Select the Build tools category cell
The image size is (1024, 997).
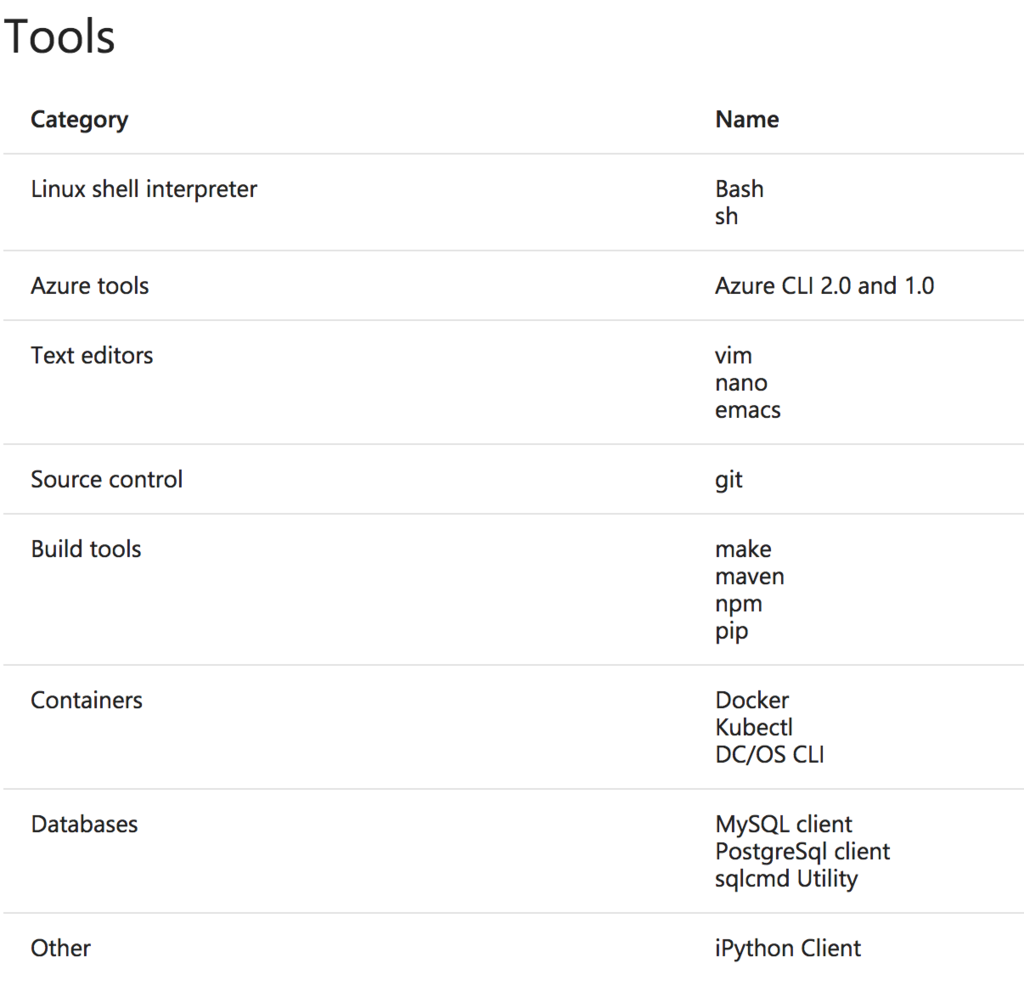[86, 550]
